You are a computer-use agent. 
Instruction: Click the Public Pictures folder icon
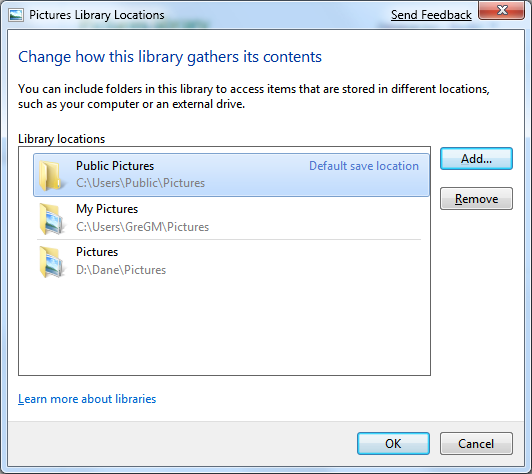pos(50,175)
